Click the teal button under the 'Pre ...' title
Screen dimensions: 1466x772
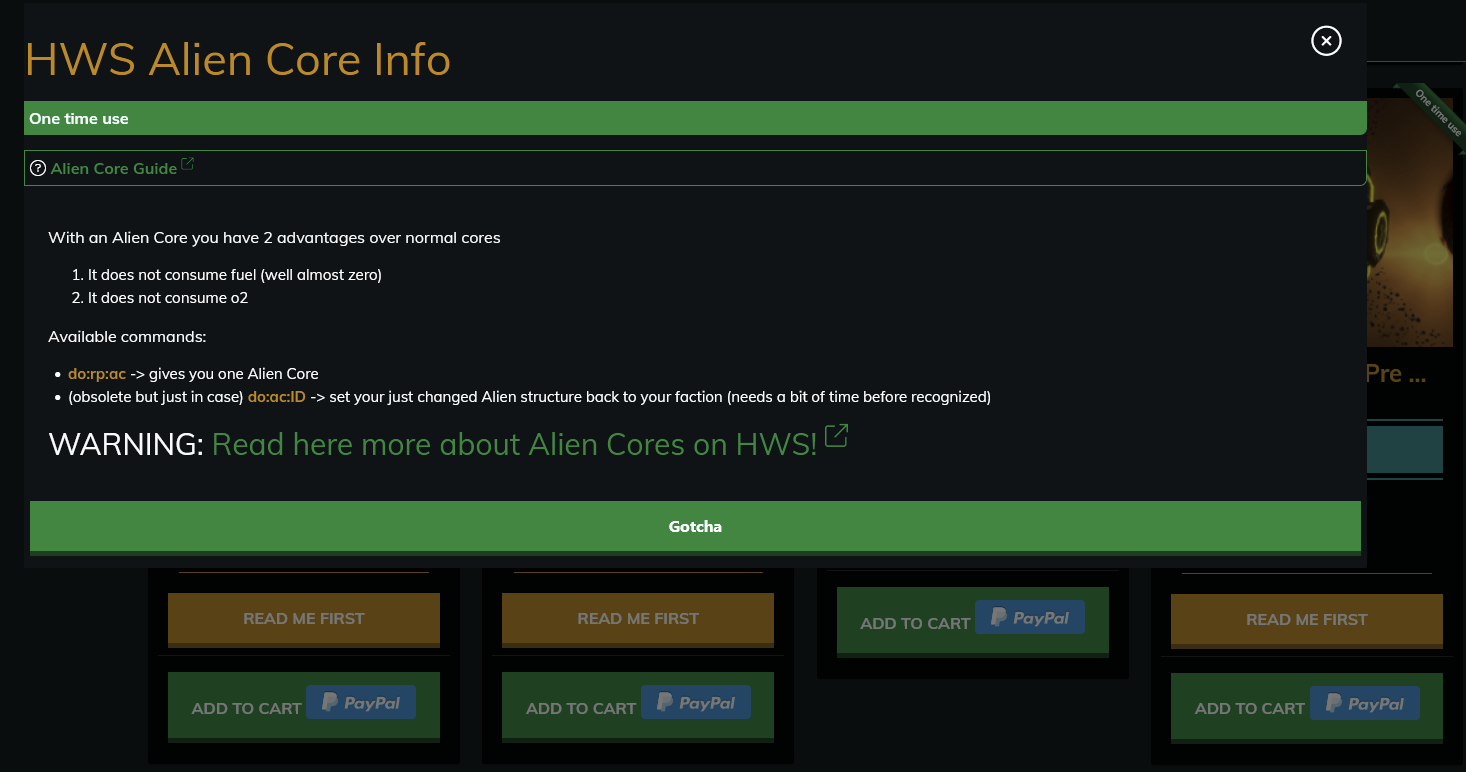click(x=1405, y=450)
